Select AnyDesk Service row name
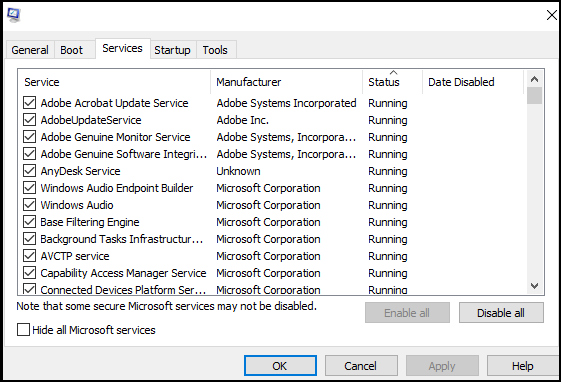Screen dimensions: 561x382 tap(81, 171)
